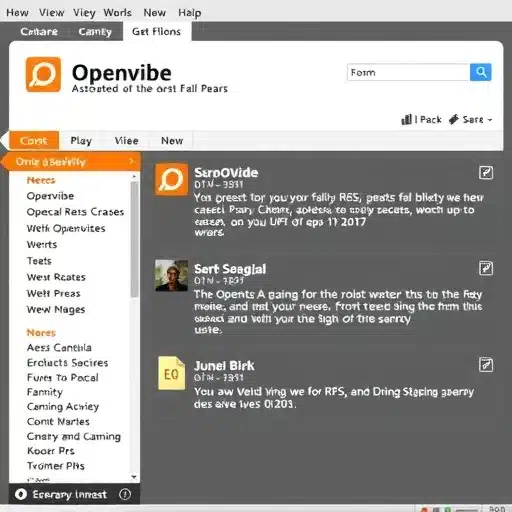Switch to the Cellare tab

(39, 31)
